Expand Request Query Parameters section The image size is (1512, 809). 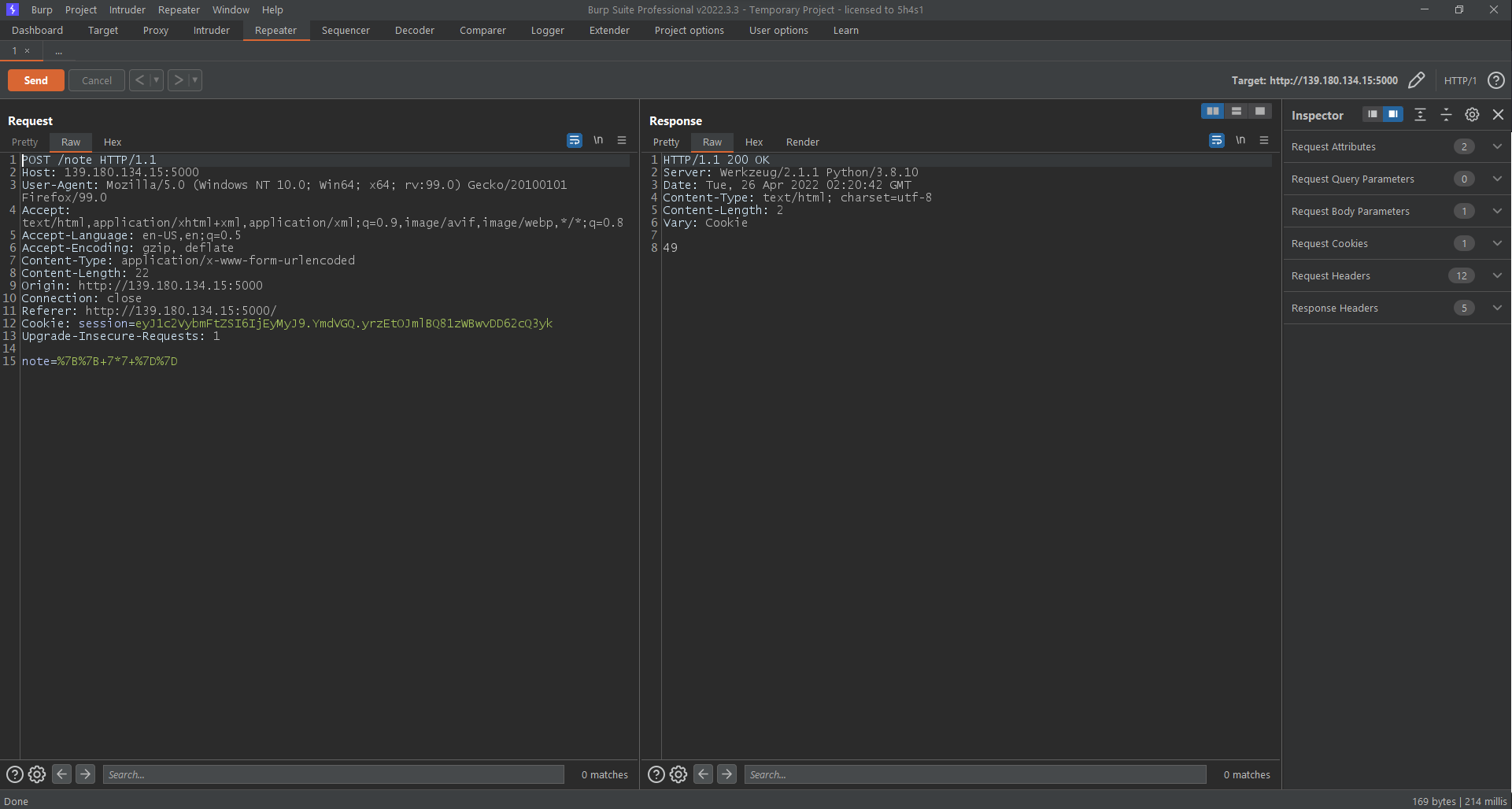coord(1497,179)
